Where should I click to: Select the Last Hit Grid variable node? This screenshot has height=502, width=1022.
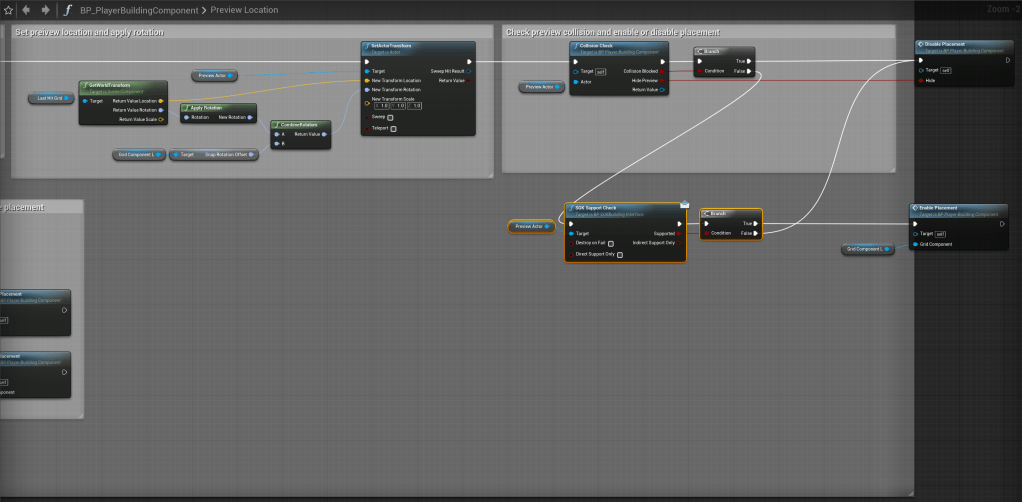[50, 99]
